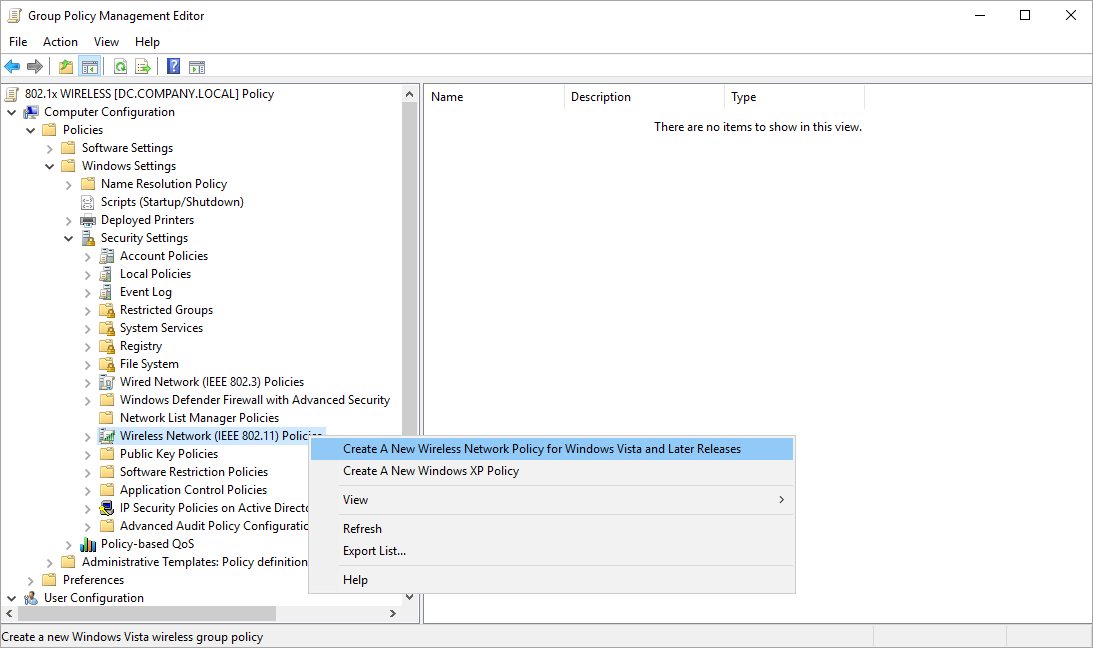Collapse the Security Settings tree node
This screenshot has width=1093, height=648.
tap(69, 238)
